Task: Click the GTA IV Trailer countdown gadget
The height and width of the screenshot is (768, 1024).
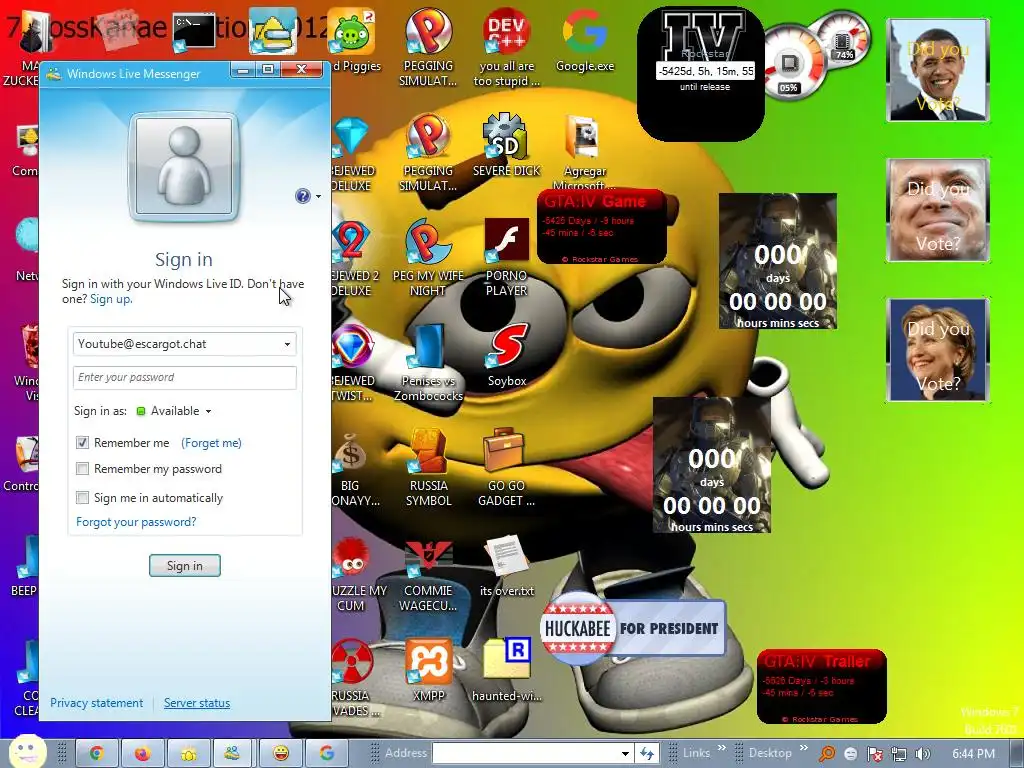Action: pyautogui.click(x=822, y=686)
